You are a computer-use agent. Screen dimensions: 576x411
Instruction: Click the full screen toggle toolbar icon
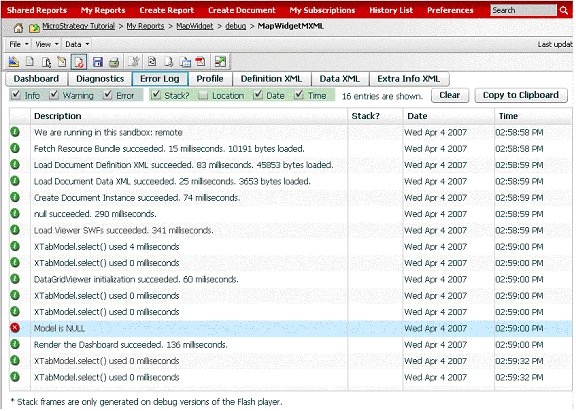click(x=220, y=62)
